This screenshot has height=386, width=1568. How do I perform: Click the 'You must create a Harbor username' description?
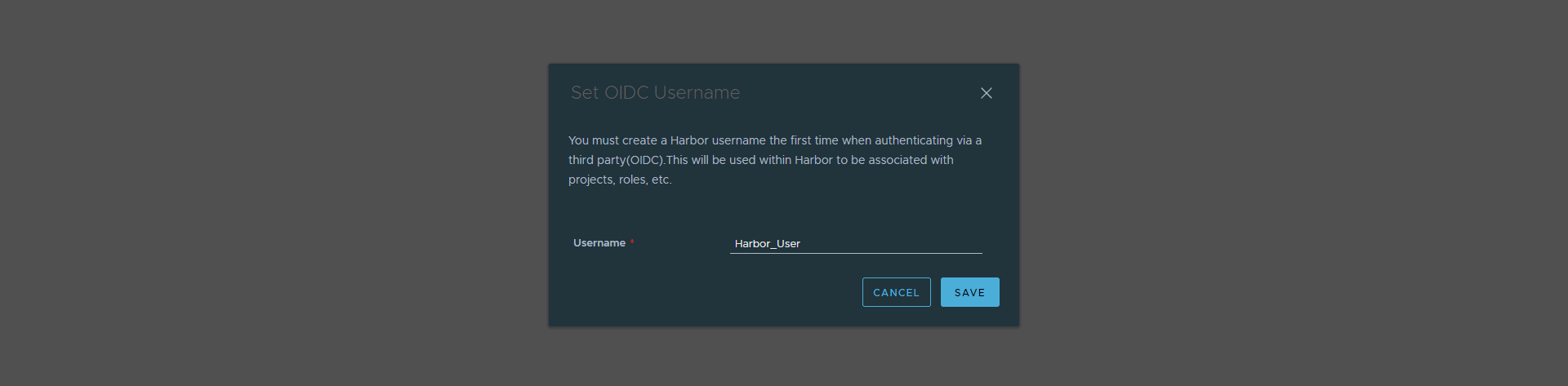[775, 160]
